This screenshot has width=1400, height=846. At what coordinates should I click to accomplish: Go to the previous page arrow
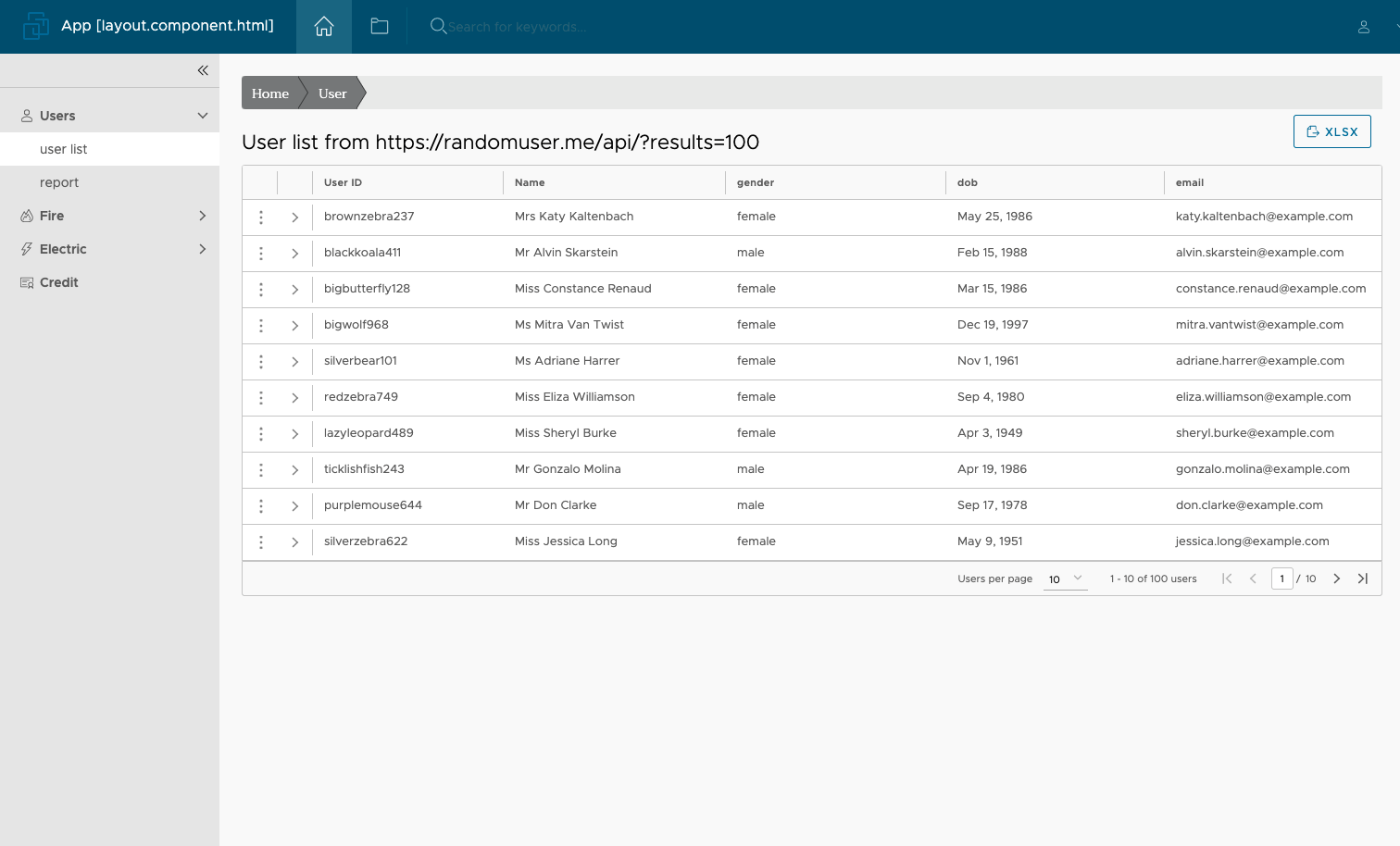pos(1253,579)
